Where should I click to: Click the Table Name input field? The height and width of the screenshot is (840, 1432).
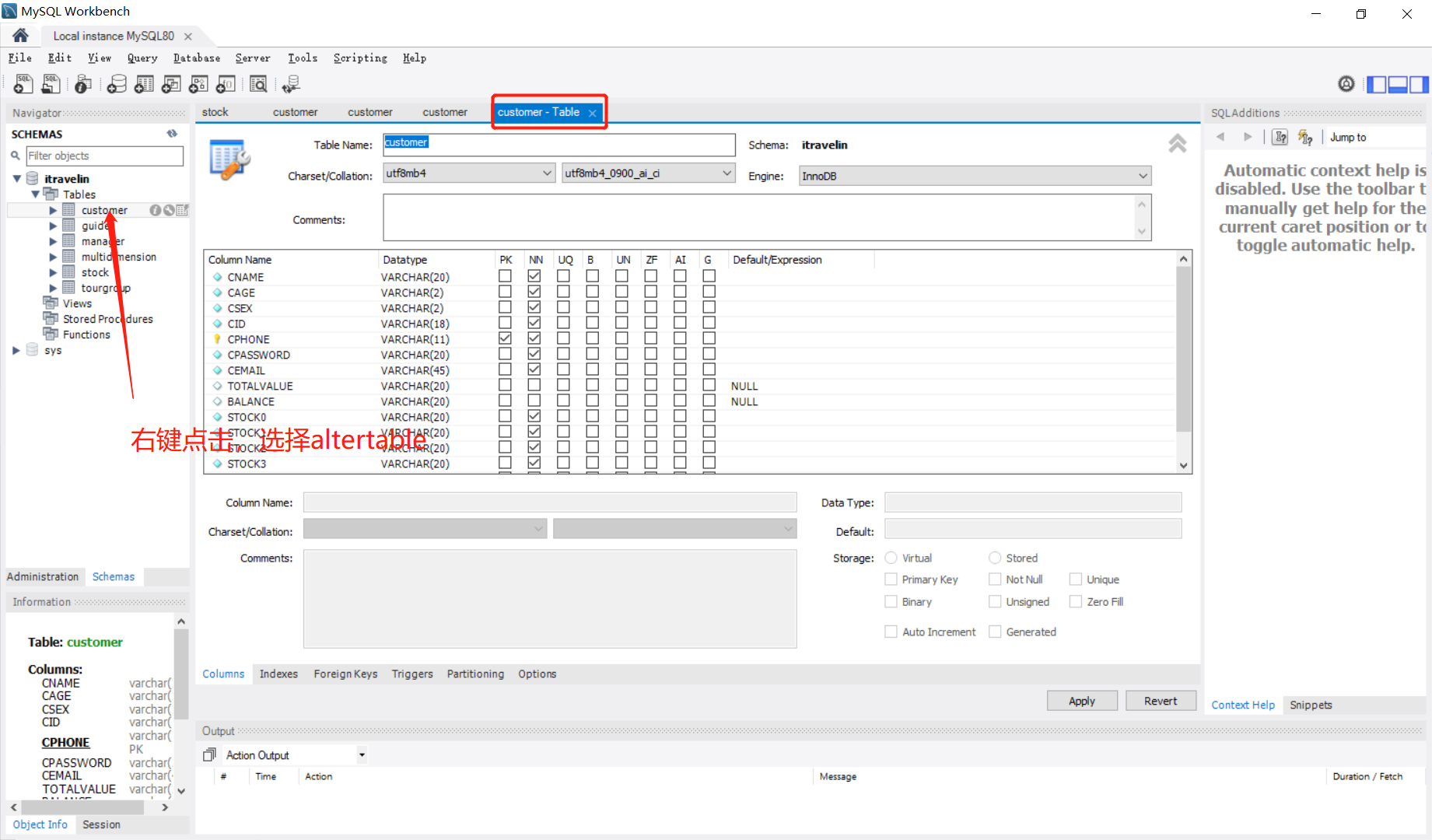(559, 145)
